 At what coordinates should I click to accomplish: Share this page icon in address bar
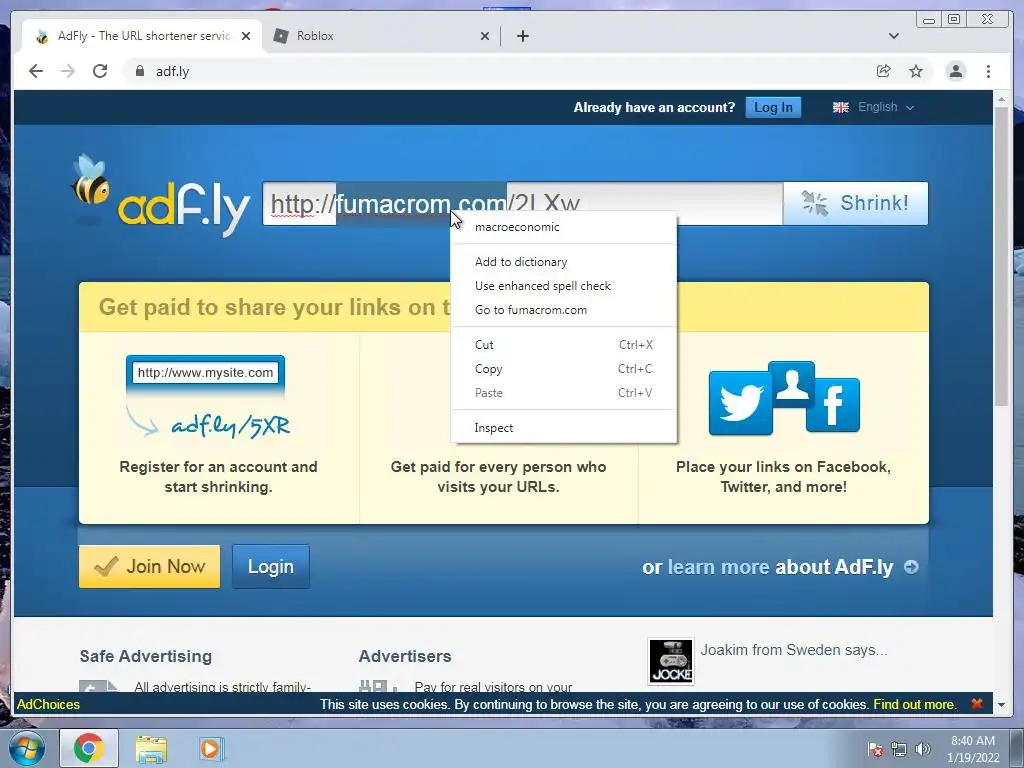click(x=884, y=71)
